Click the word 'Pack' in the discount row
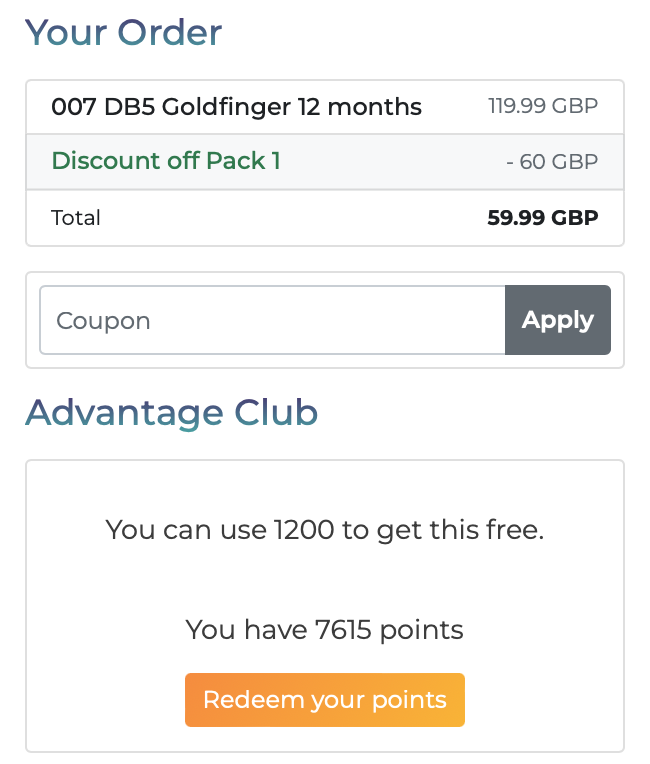This screenshot has width=650, height=764. pos(236,161)
